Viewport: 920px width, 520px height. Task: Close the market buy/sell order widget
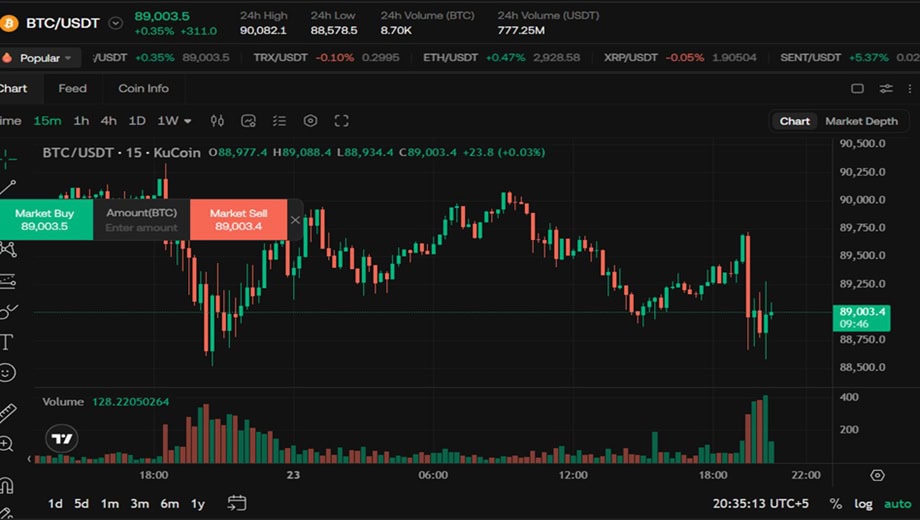pyautogui.click(x=295, y=220)
